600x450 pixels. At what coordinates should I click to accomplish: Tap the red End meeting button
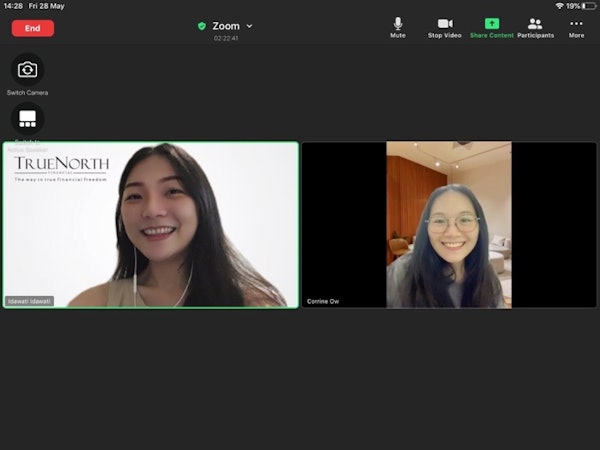click(32, 28)
